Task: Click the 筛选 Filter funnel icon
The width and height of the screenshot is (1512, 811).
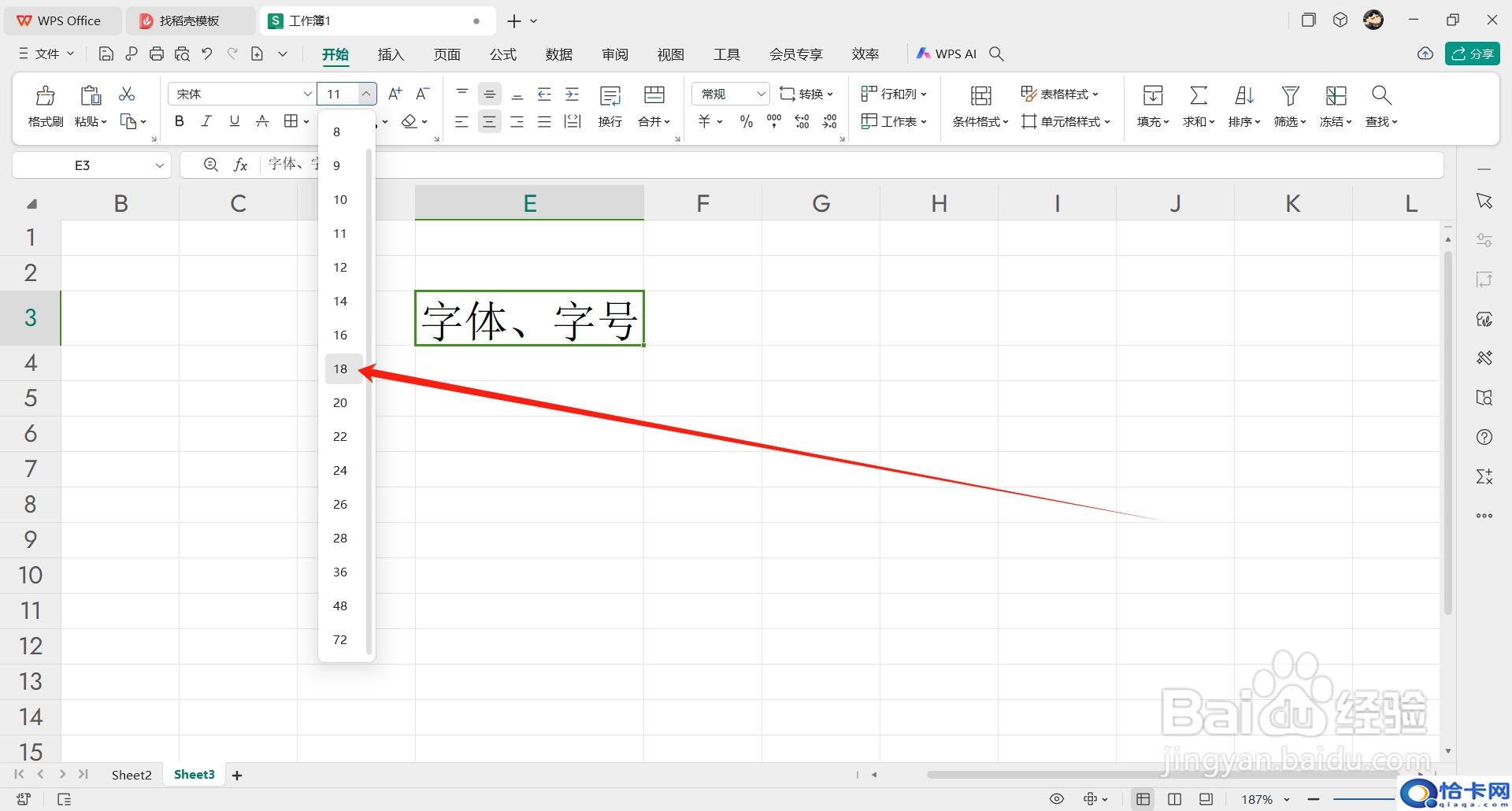Action: 1290,95
